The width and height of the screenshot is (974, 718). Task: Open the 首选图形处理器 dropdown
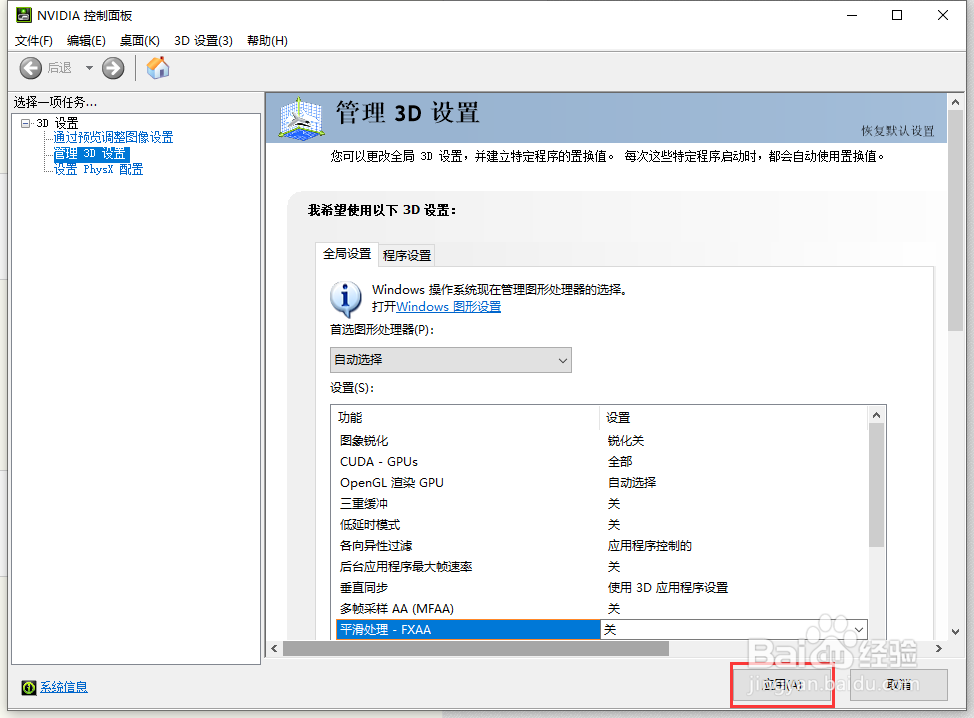pyautogui.click(x=450, y=360)
